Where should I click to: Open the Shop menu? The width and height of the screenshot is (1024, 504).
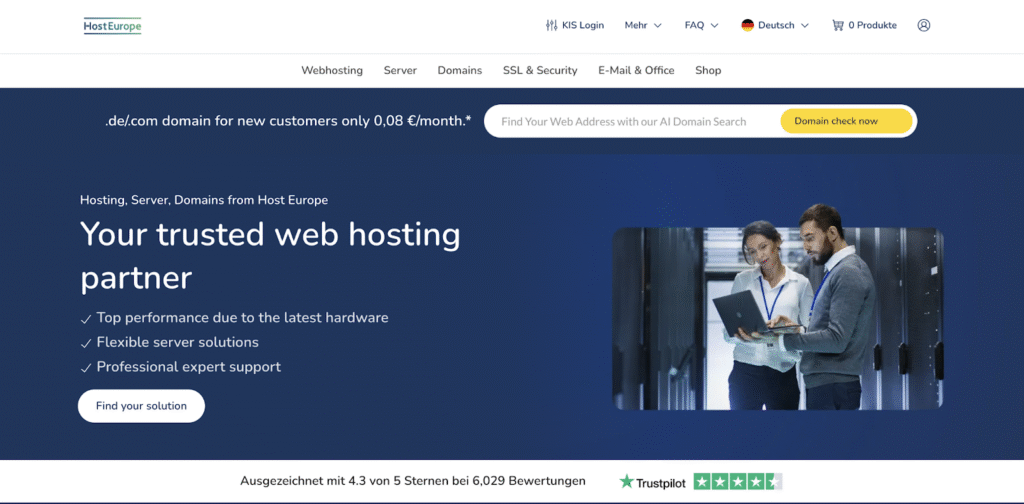coord(708,71)
